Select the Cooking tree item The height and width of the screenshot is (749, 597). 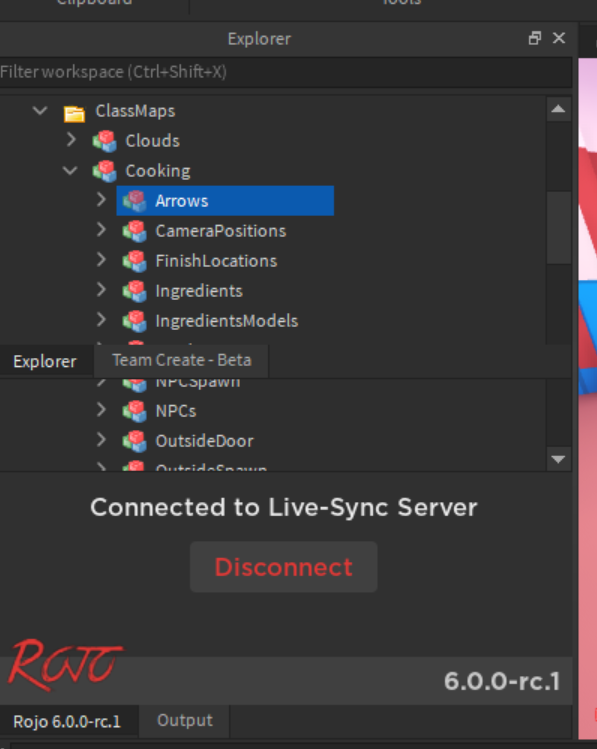tap(158, 171)
